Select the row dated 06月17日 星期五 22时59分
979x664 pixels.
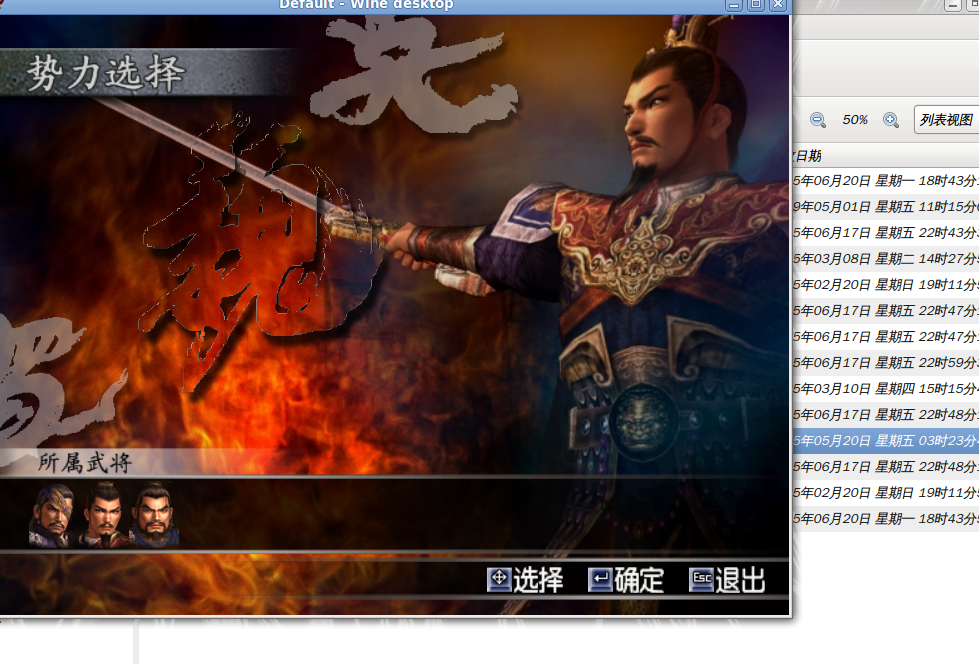tap(886, 363)
